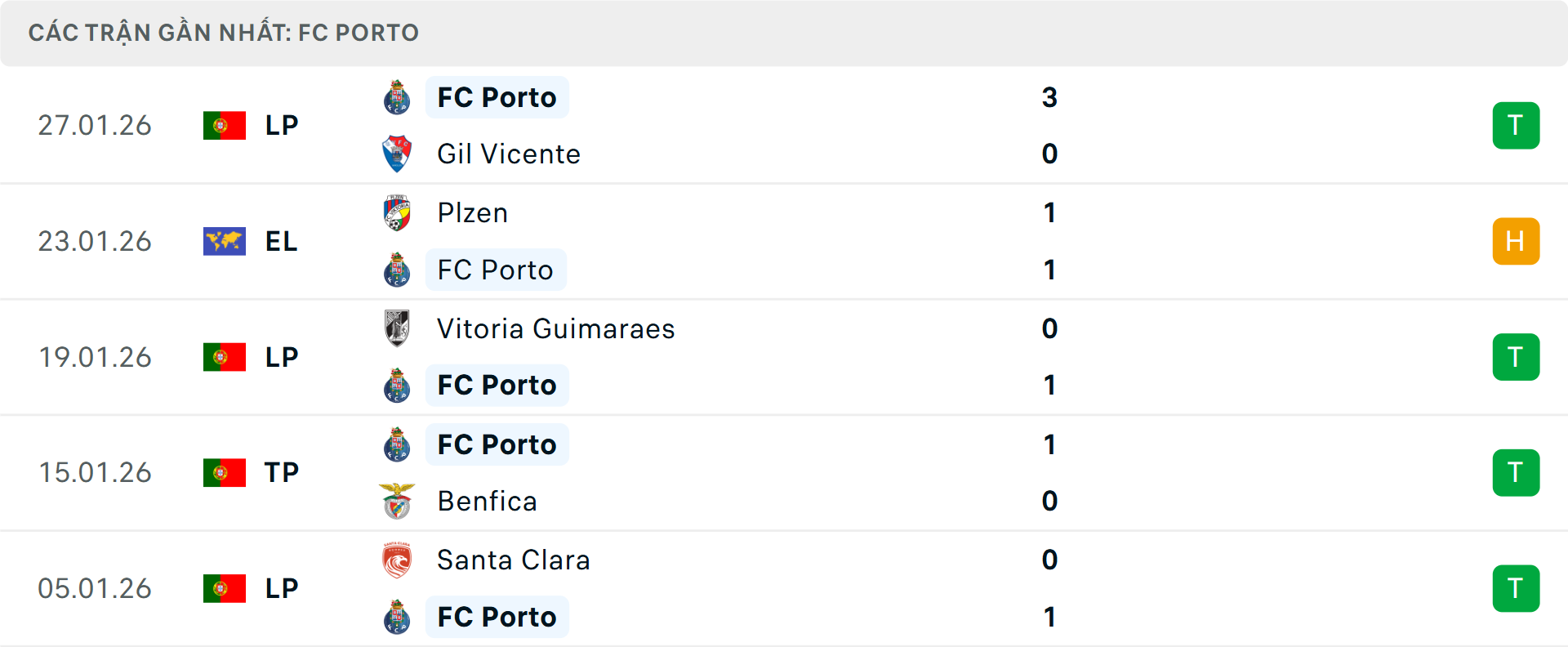Click the Portugal flag next to LP on 27.01.26
Viewport: 1568px width, 647px height.
pyautogui.click(x=224, y=125)
